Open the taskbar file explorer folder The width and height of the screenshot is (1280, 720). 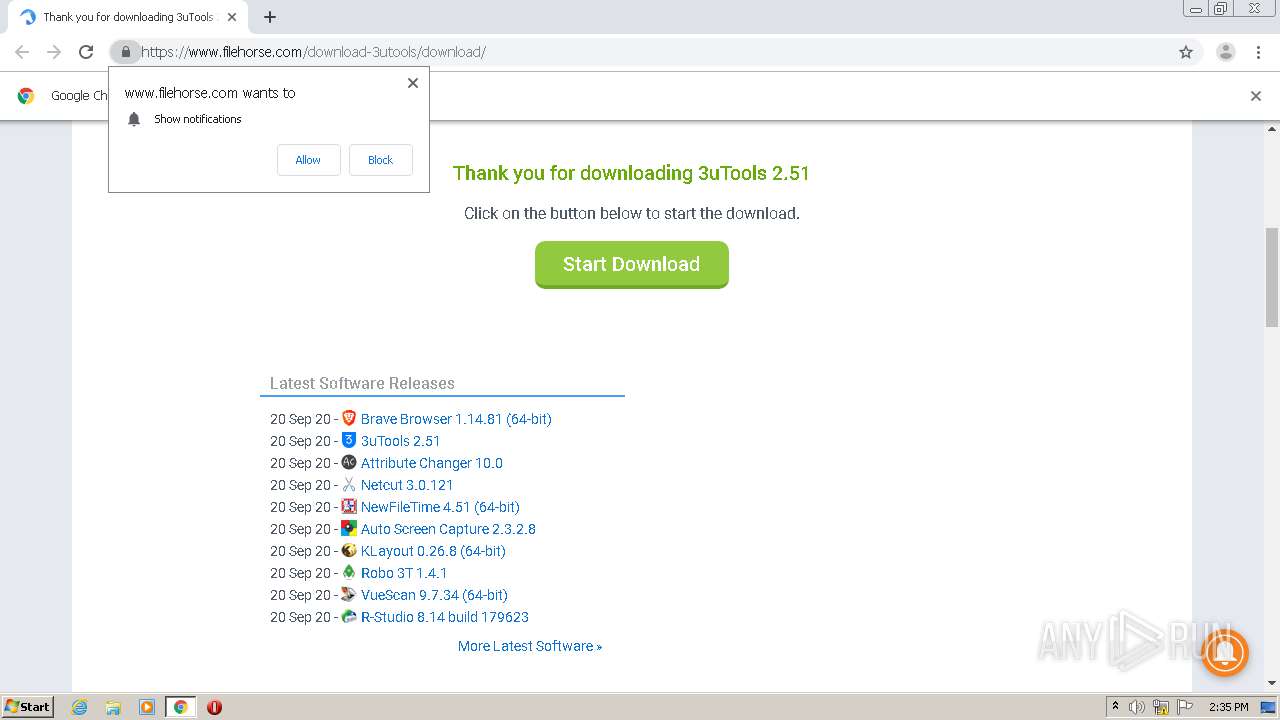(x=113, y=707)
